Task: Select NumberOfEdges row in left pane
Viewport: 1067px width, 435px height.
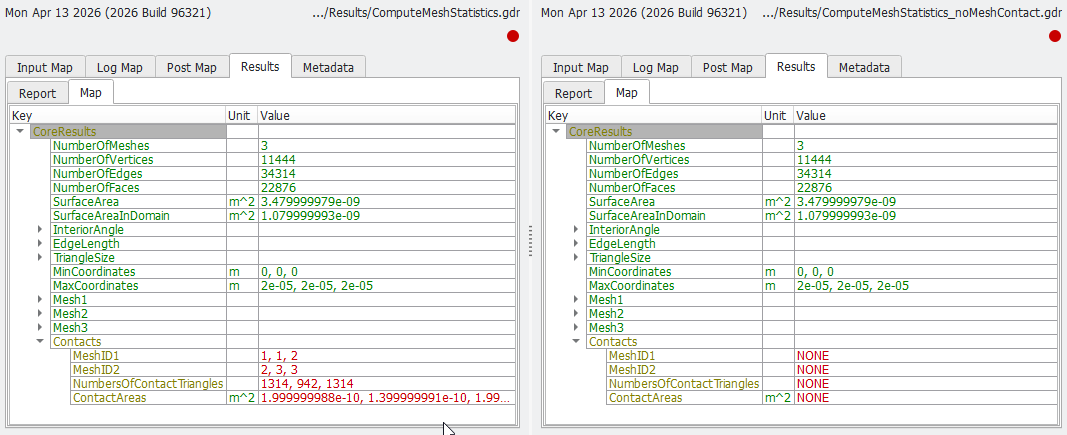Action: click(x=282, y=174)
